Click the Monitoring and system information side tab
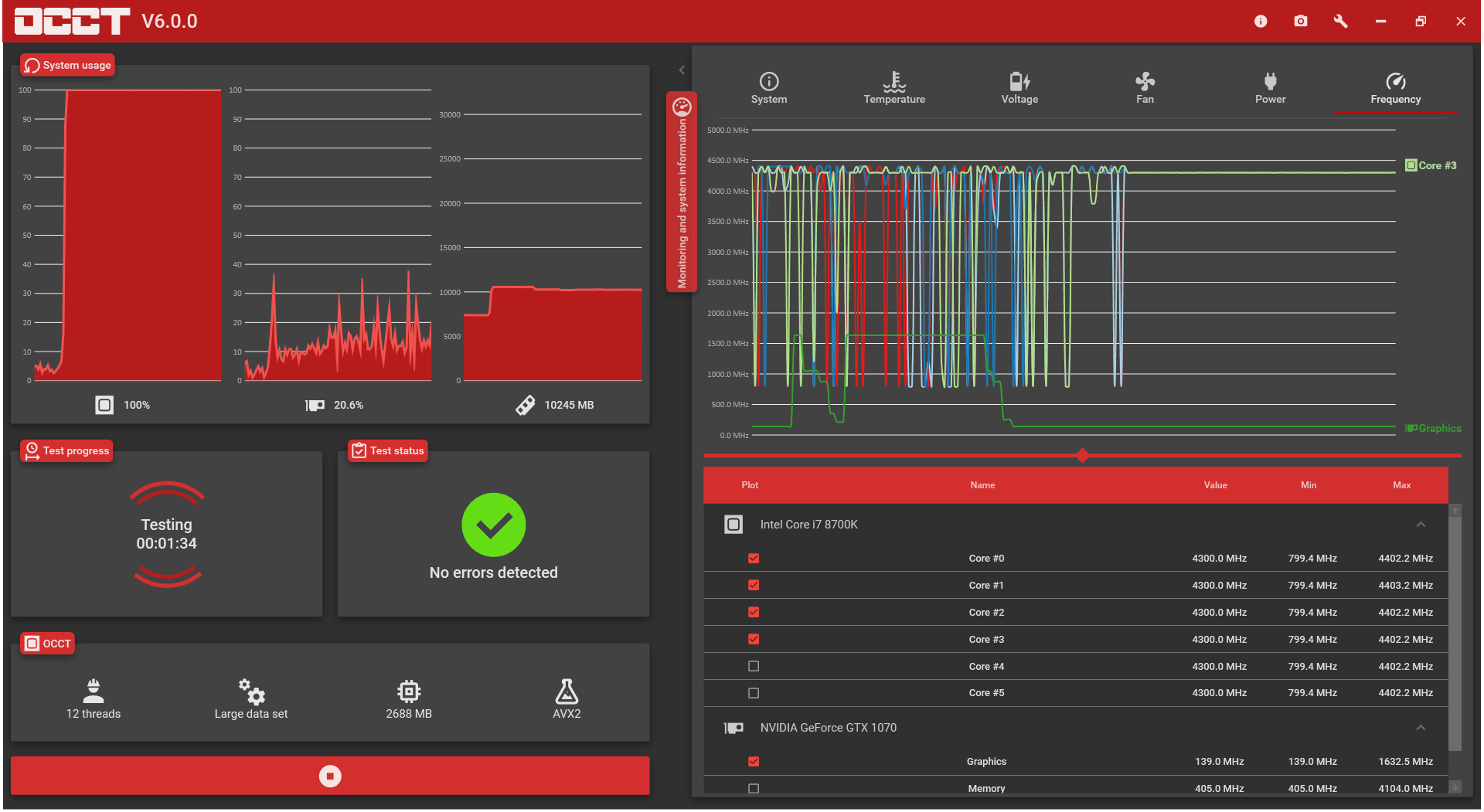This screenshot has height=812, width=1484. [682, 192]
